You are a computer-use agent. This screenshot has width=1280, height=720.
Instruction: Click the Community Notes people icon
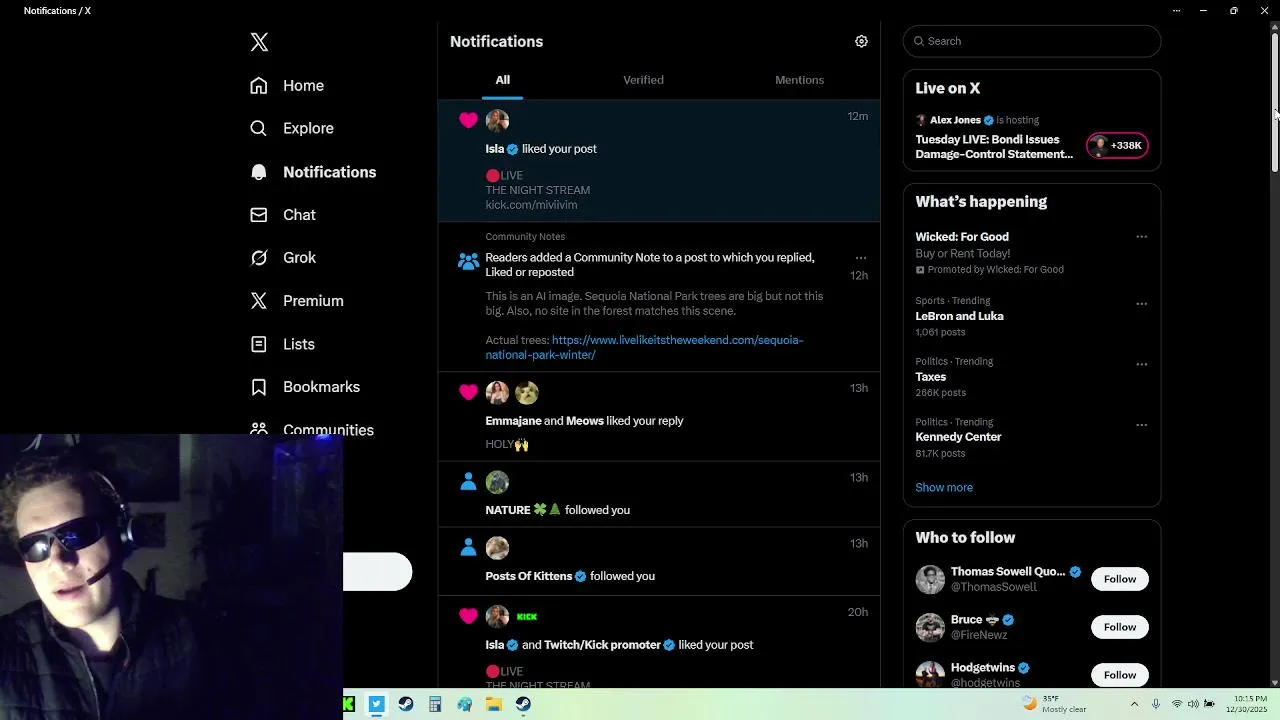tap(468, 262)
